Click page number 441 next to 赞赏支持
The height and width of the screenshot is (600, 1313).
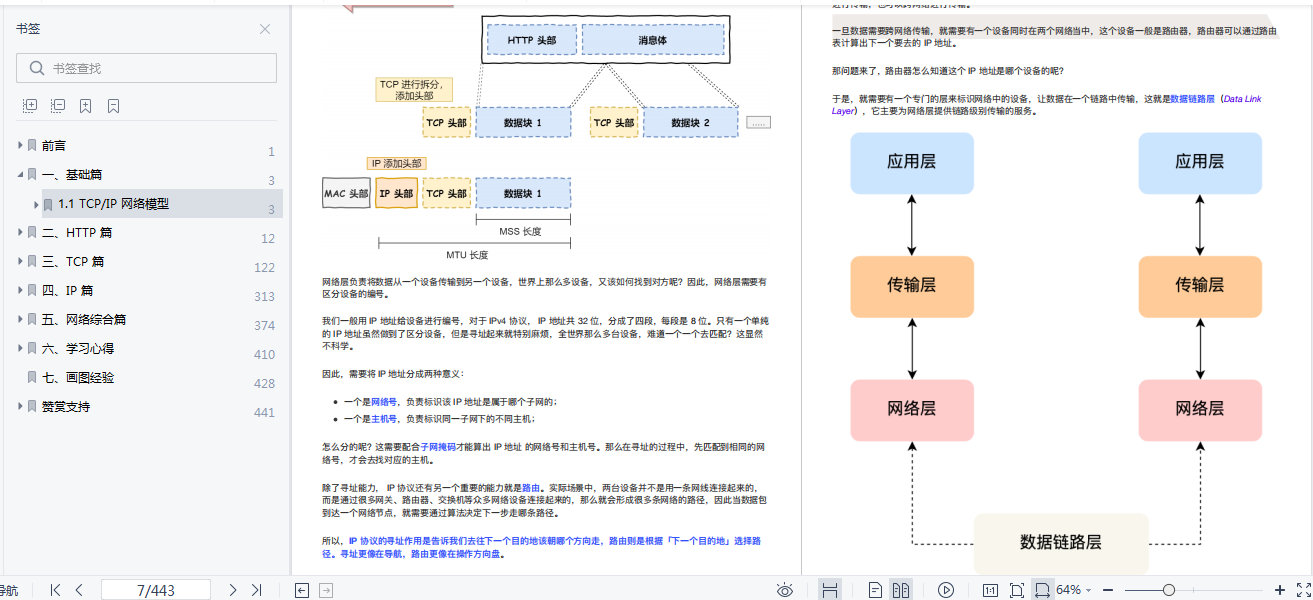(x=264, y=412)
